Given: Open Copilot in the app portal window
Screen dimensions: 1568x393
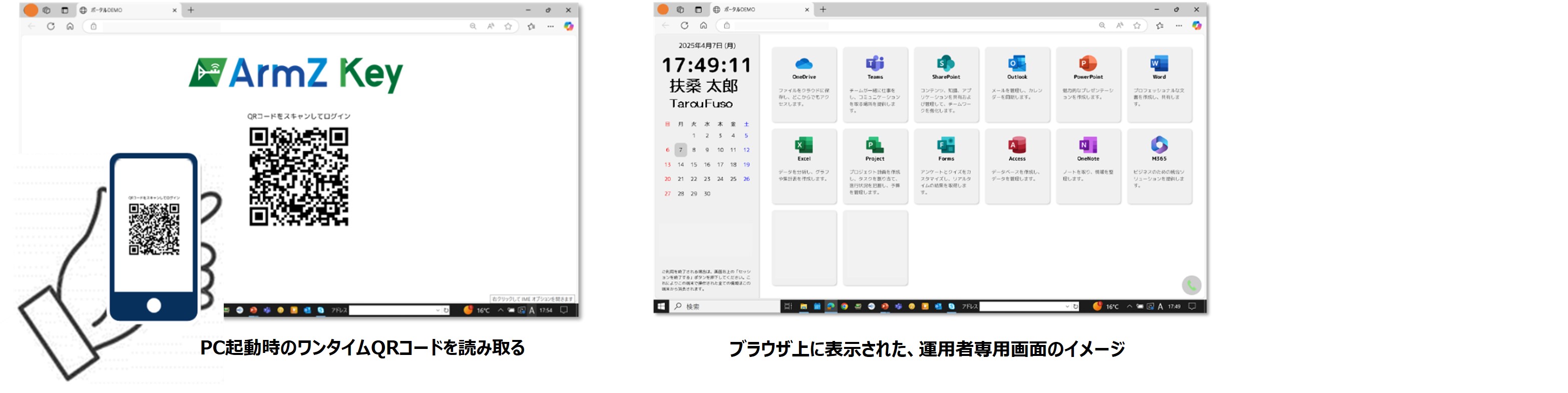Looking at the screenshot, I should click(1197, 26).
